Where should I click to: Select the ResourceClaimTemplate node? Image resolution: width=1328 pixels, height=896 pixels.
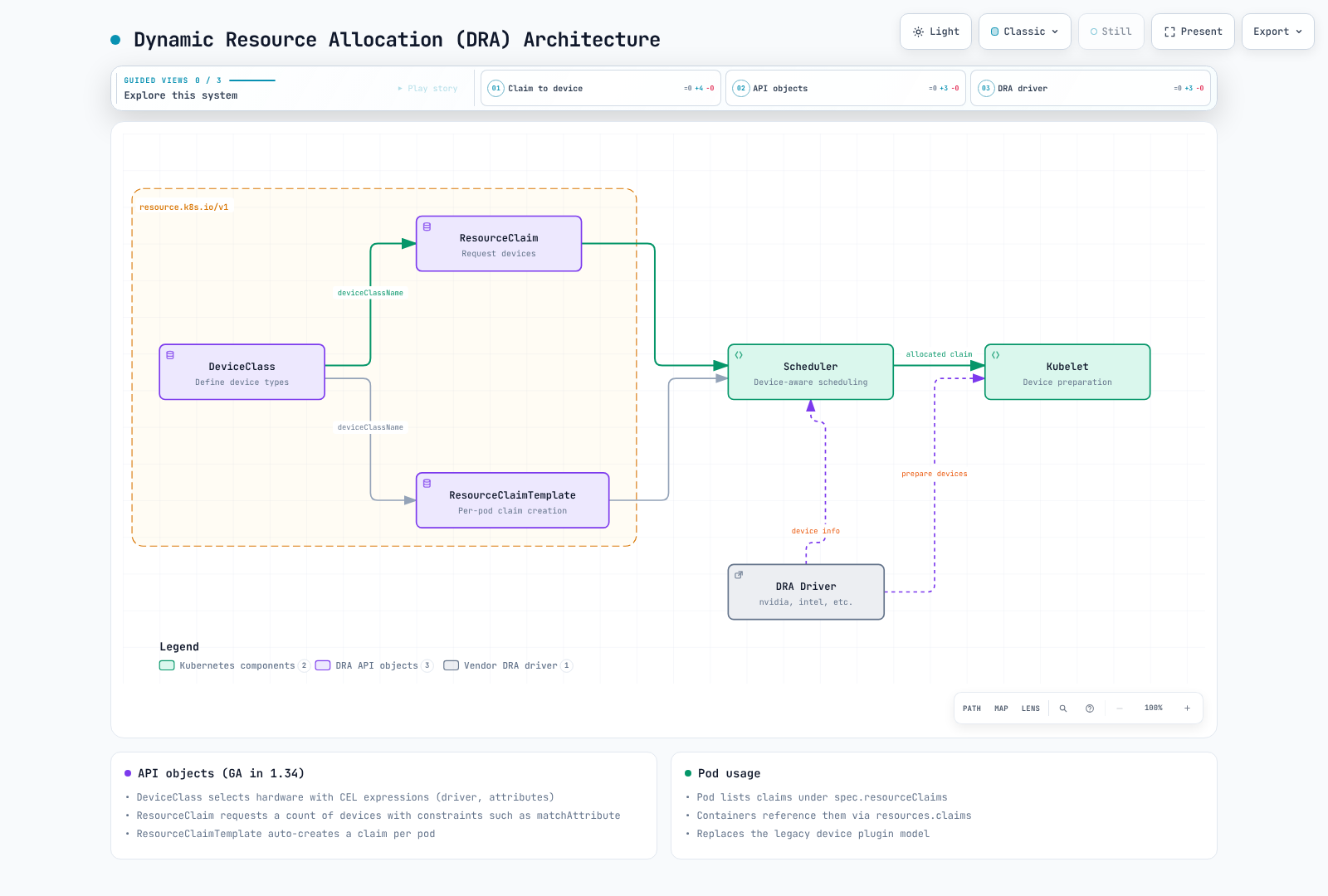tap(512, 500)
